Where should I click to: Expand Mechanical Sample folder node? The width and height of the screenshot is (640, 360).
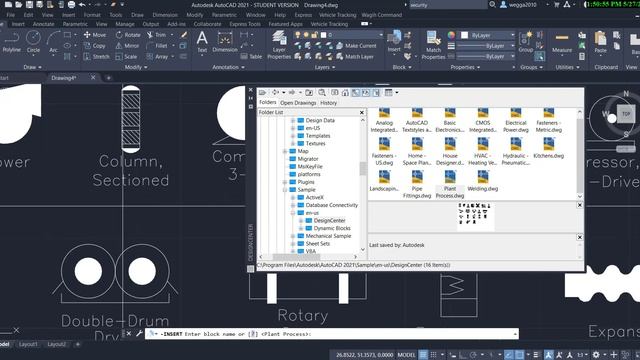[293, 236]
